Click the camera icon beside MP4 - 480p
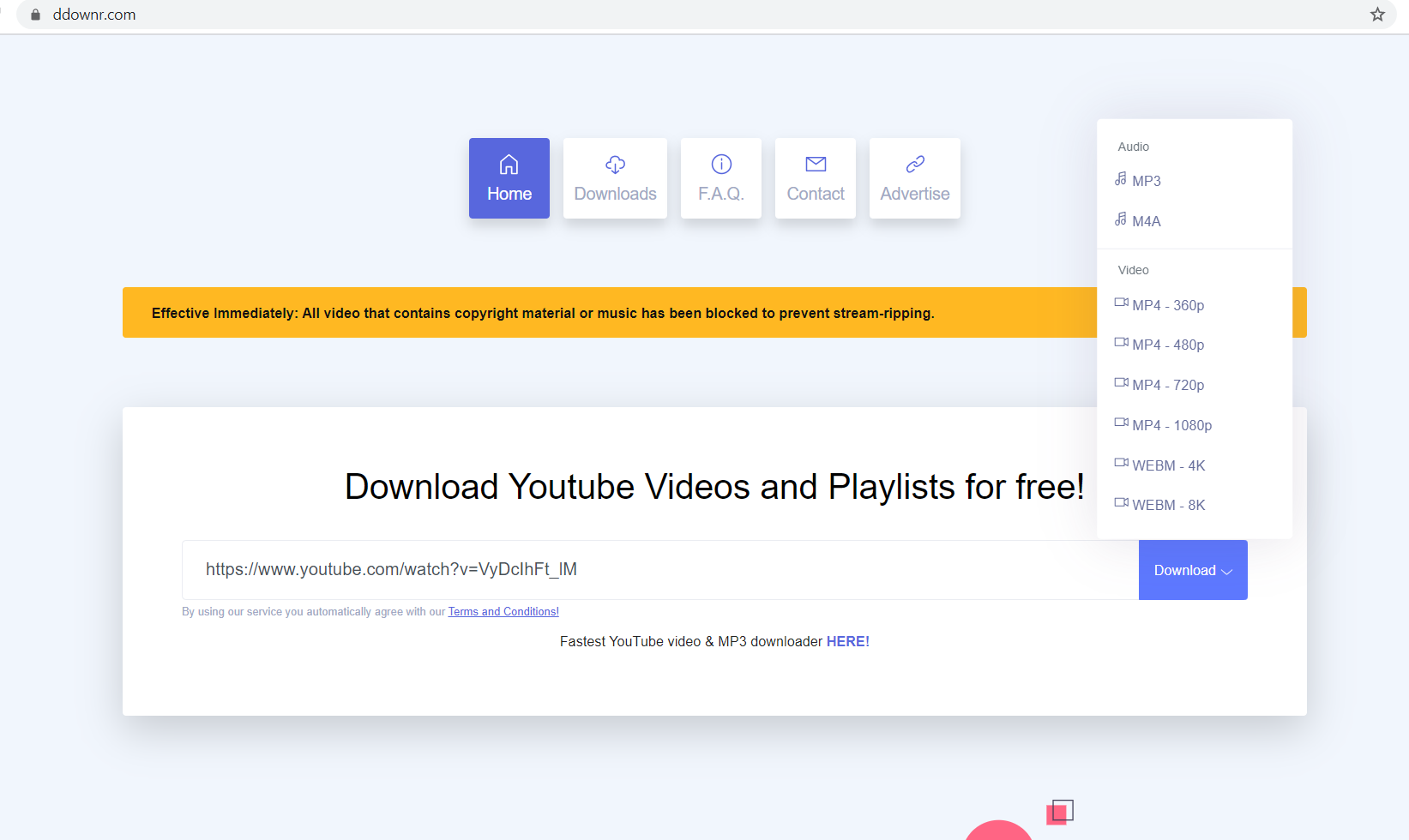This screenshot has height=840, width=1409. coord(1121,342)
